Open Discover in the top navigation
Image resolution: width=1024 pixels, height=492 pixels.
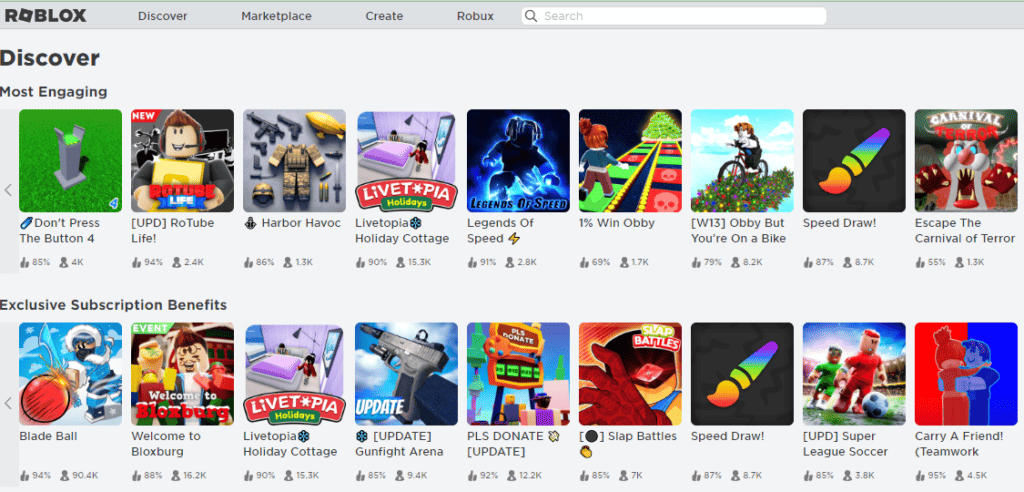[163, 16]
